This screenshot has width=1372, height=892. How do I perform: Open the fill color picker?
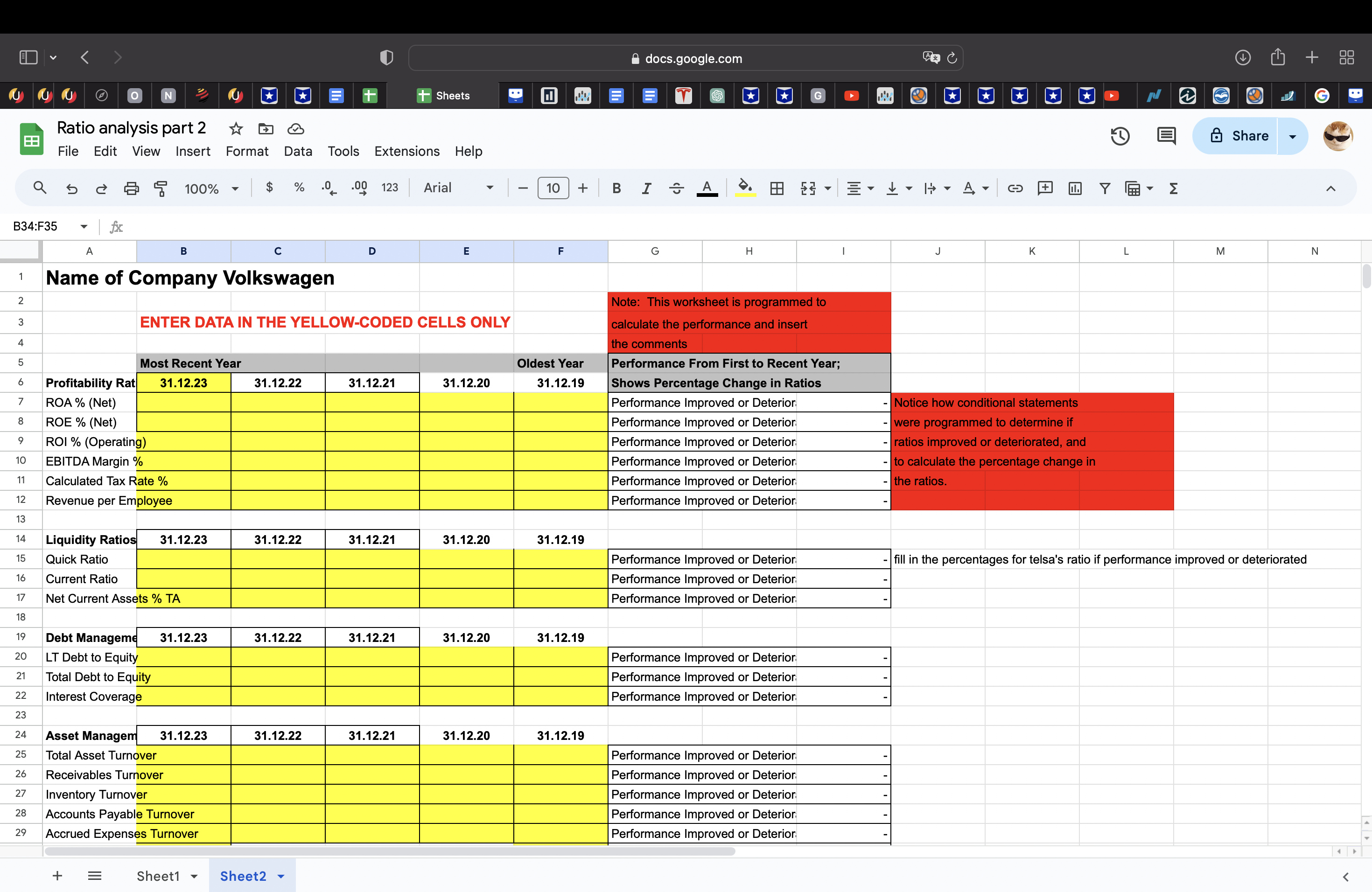[745, 188]
